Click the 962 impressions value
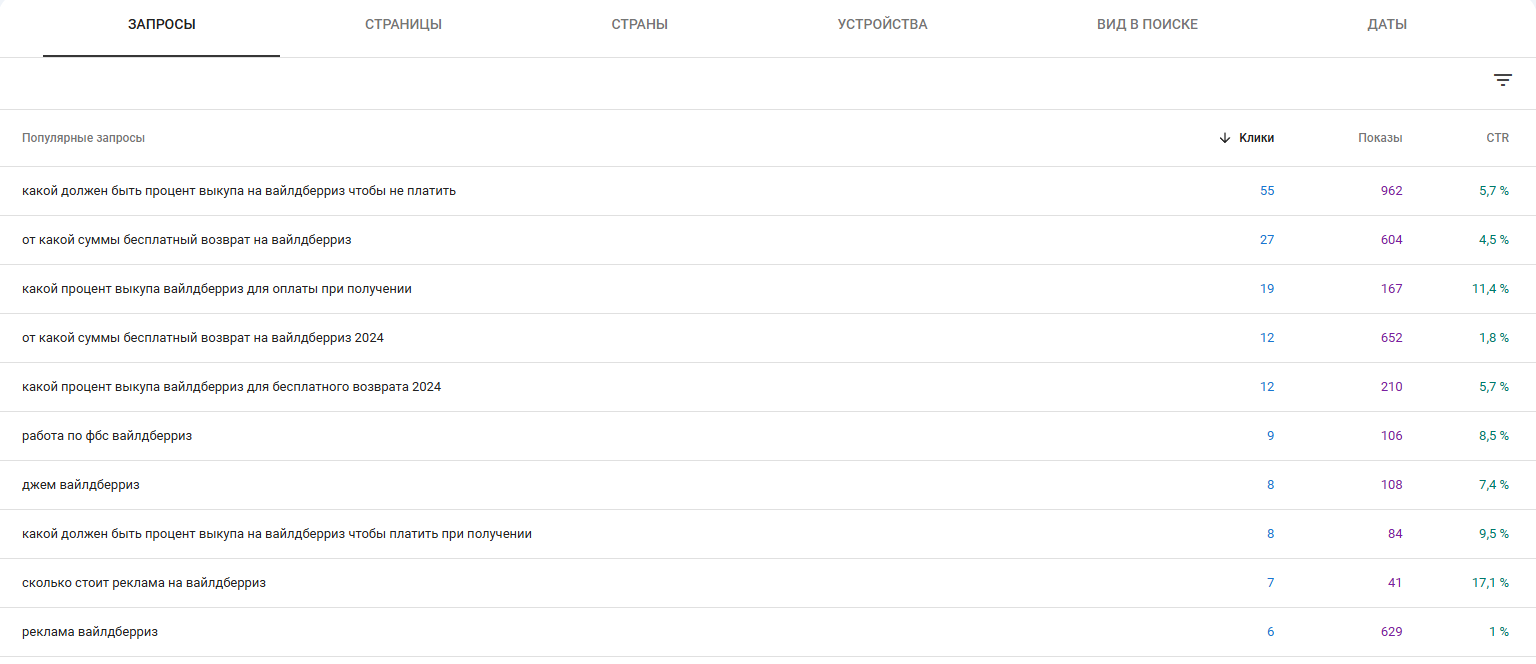Image resolution: width=1536 pixels, height=664 pixels. click(x=1391, y=191)
